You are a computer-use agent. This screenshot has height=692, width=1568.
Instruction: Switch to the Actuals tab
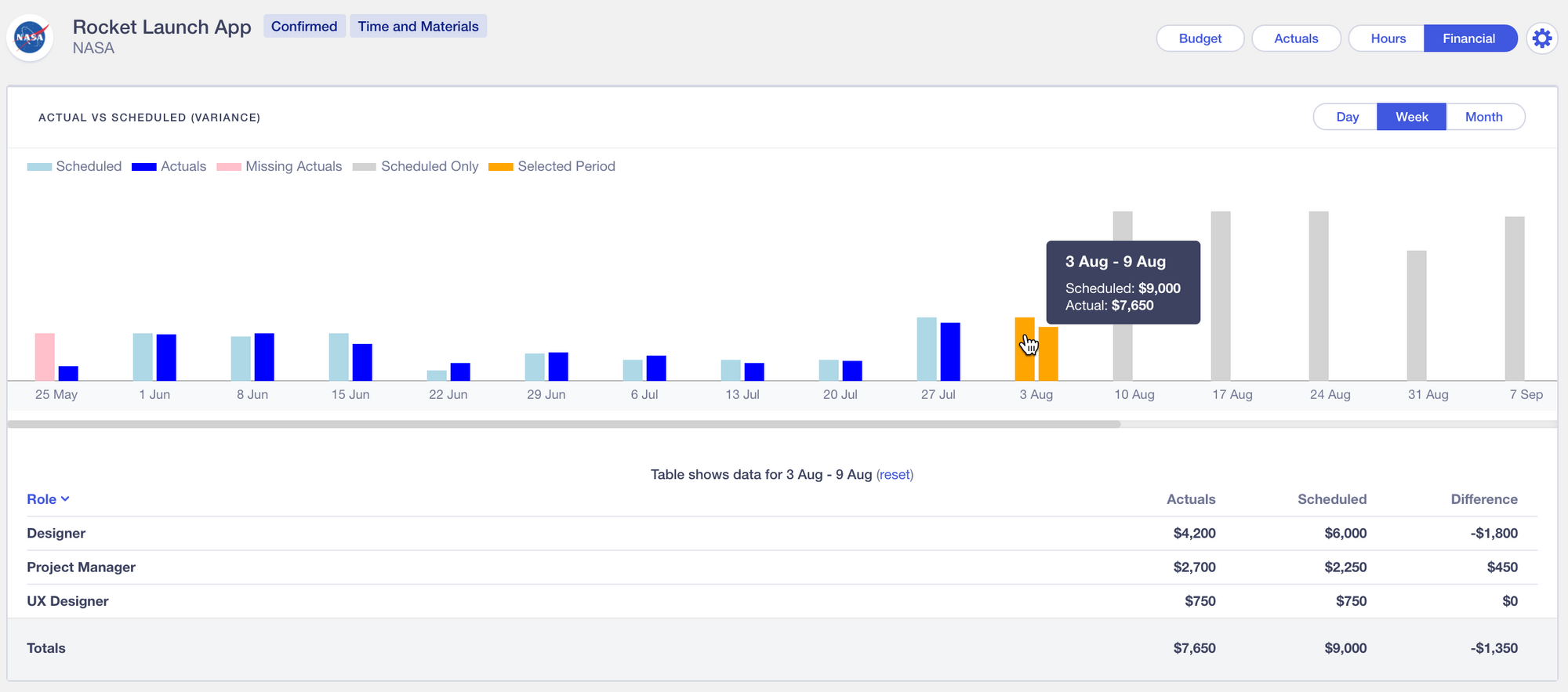[1295, 38]
